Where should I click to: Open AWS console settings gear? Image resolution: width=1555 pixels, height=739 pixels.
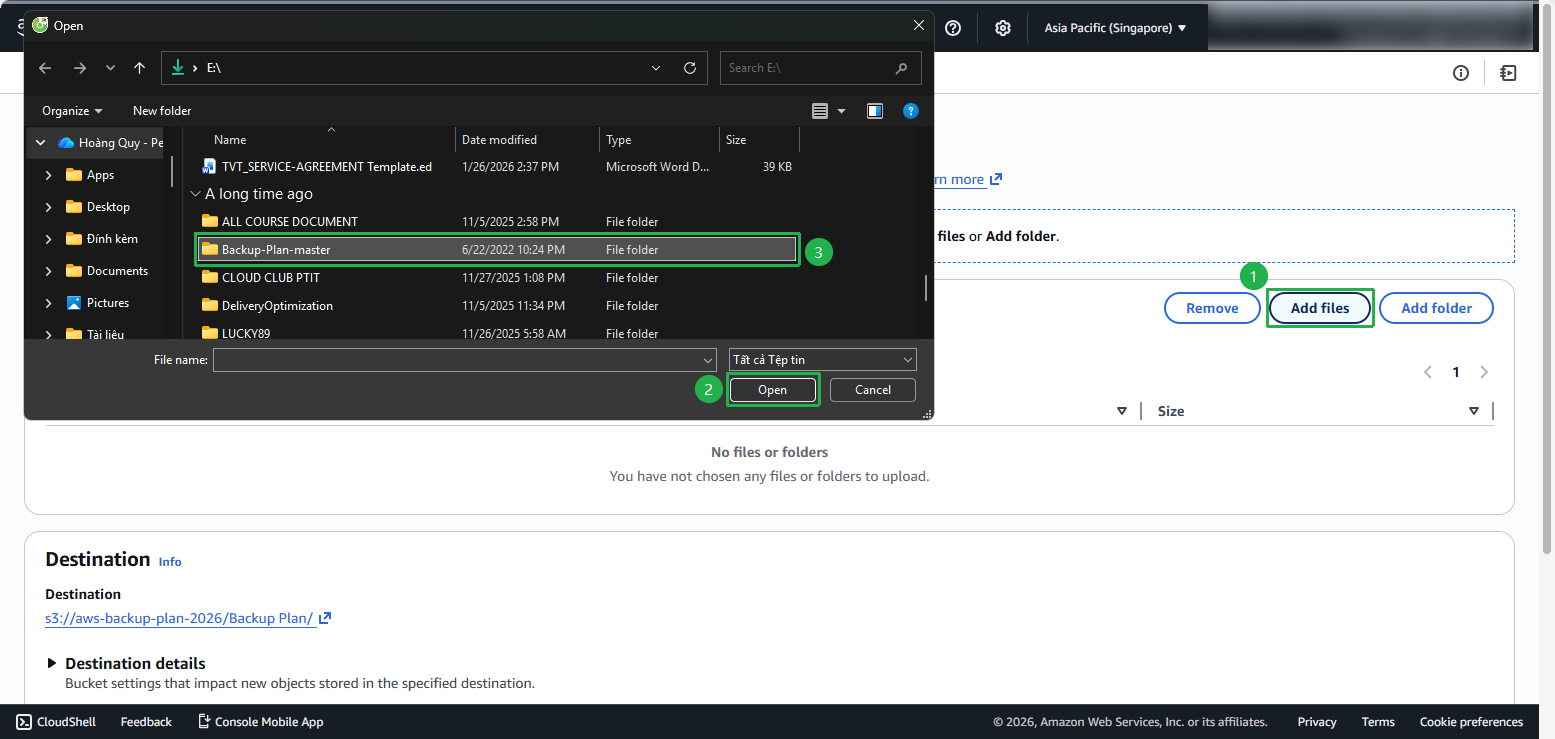coord(1003,28)
